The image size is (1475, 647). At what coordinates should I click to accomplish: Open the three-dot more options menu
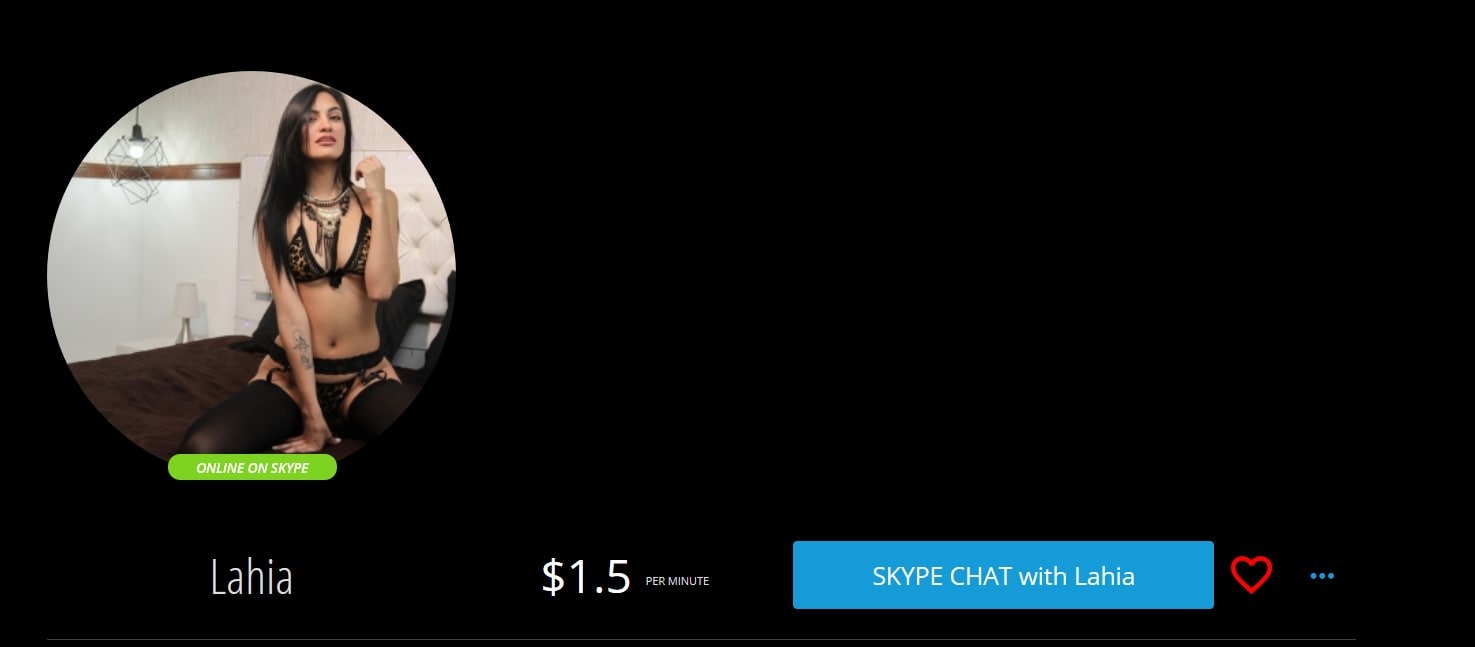click(x=1322, y=576)
